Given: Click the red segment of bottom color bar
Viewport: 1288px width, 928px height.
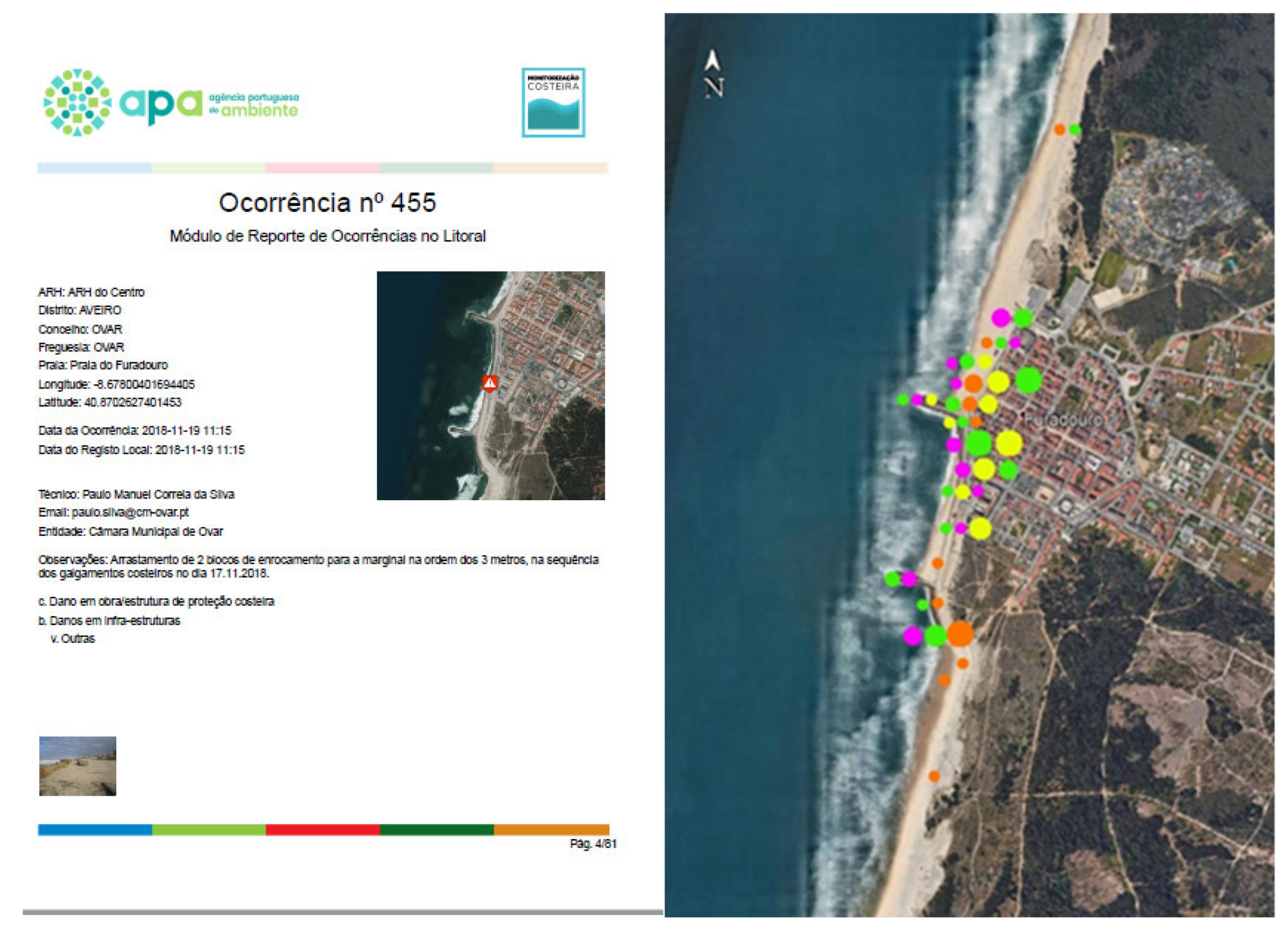Looking at the screenshot, I should tap(322, 830).
